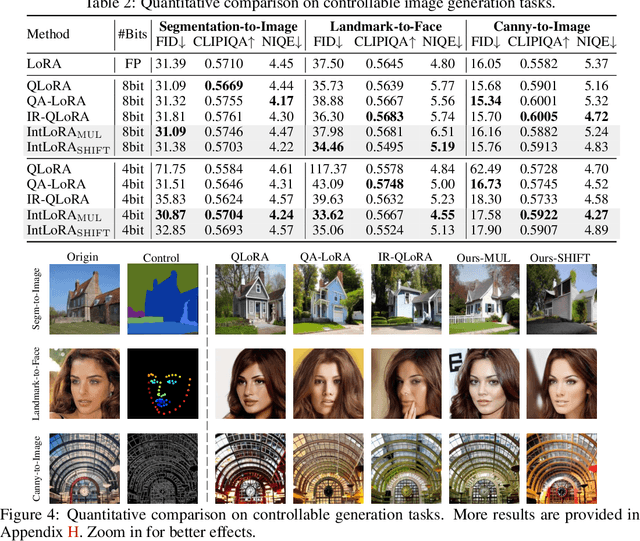Open Ours-SHIFT orange Canny-to-Image result

click(562, 468)
